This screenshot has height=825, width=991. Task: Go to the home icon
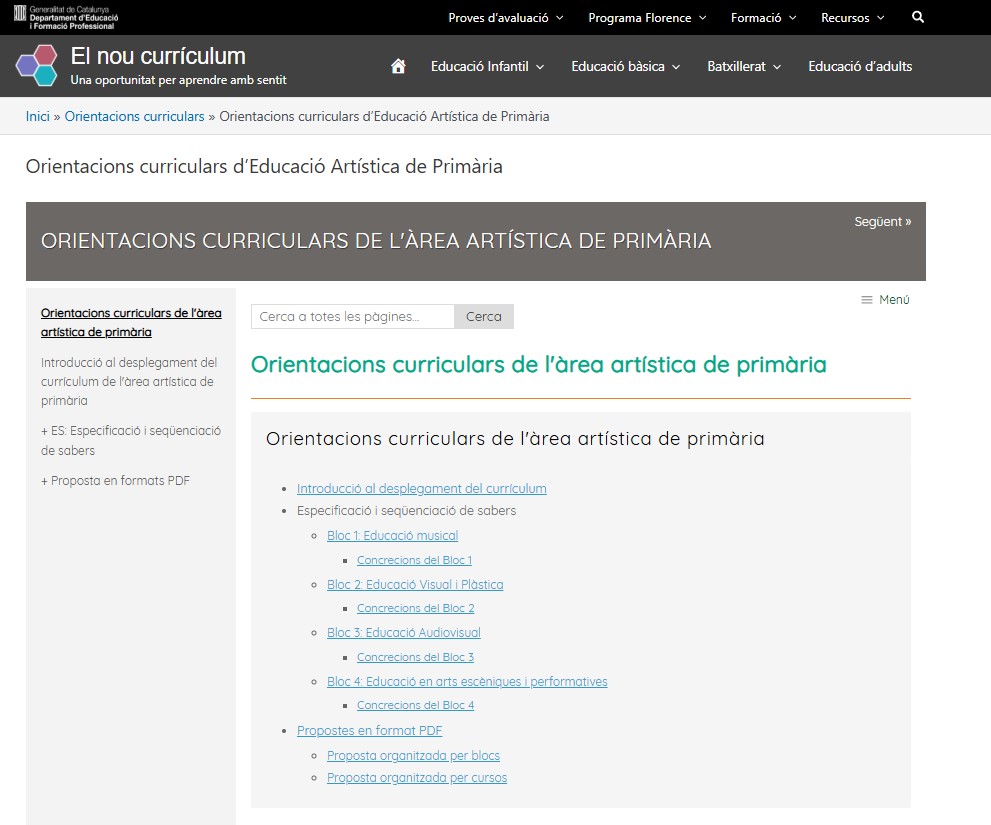click(x=398, y=67)
